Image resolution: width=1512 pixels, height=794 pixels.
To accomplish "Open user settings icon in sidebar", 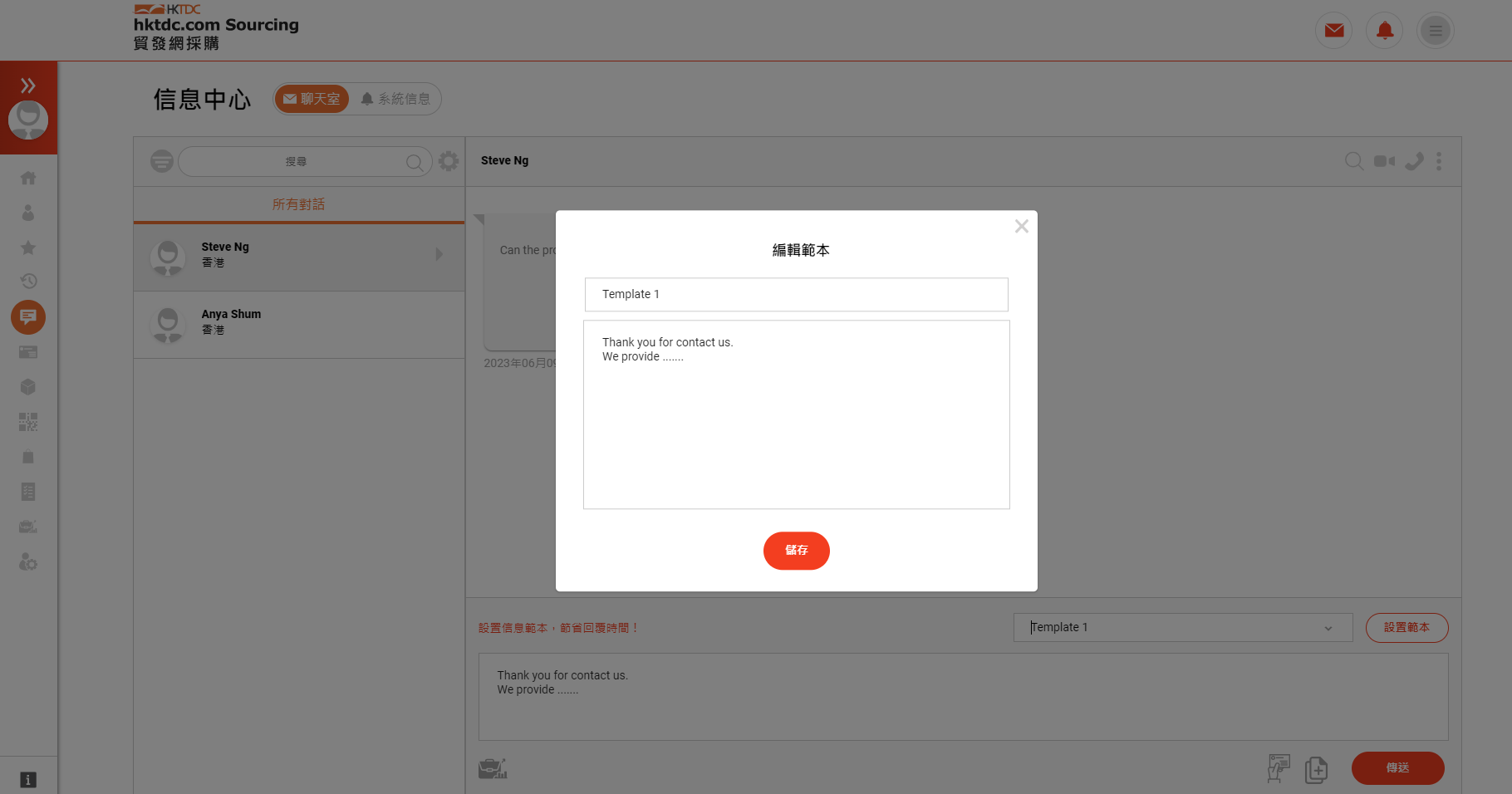I will [28, 562].
